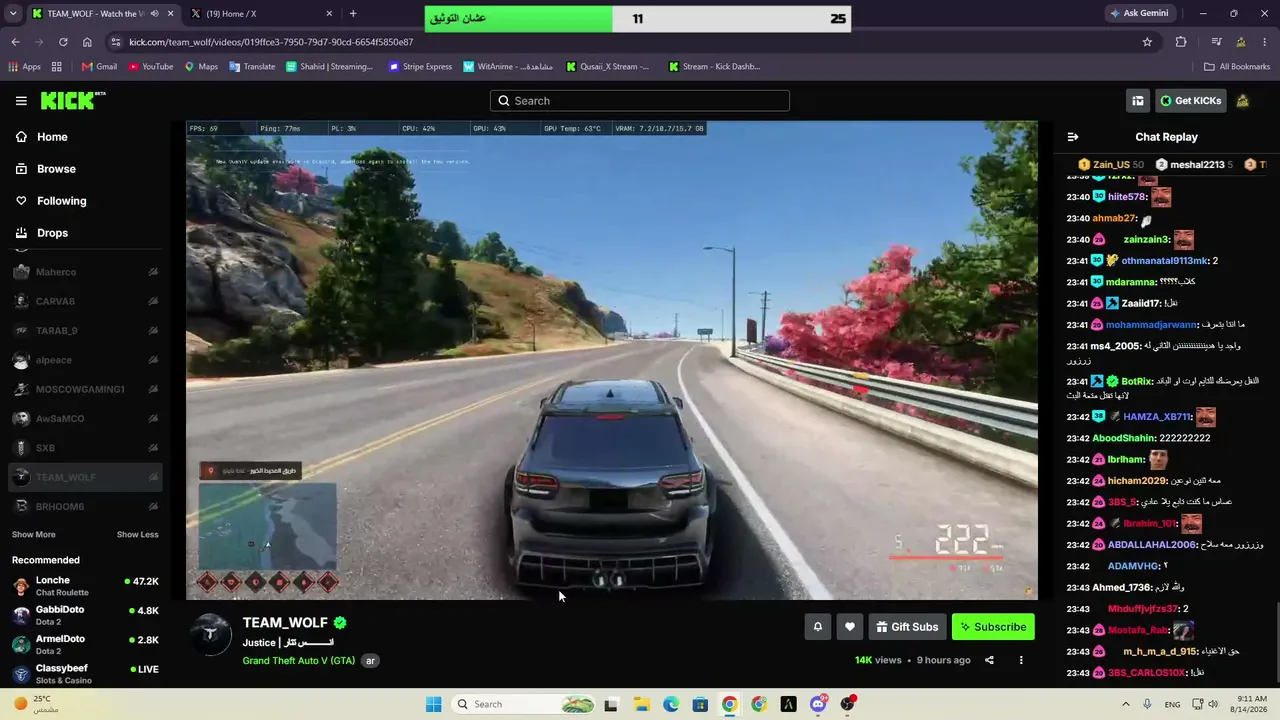This screenshot has height=720, width=1280.
Task: Collapse followed channels with Show Less
Action: [x=138, y=535]
